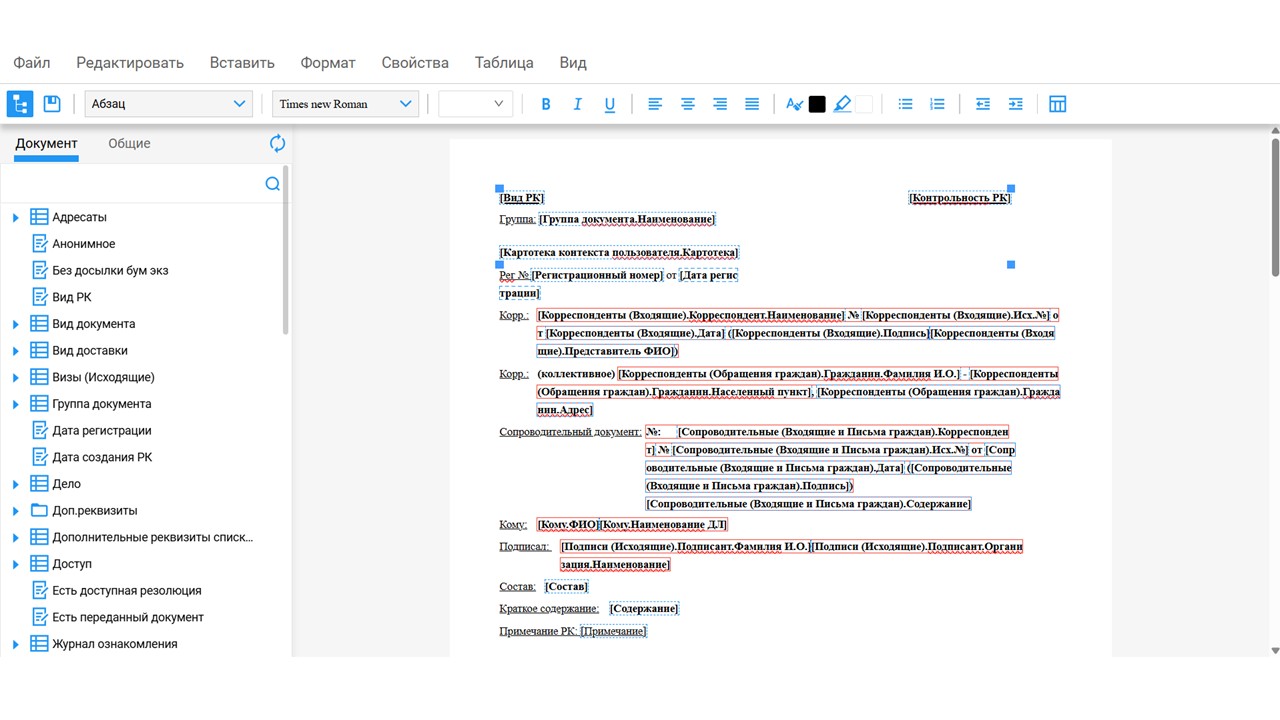Expand the Адресаты tree node

coord(15,218)
